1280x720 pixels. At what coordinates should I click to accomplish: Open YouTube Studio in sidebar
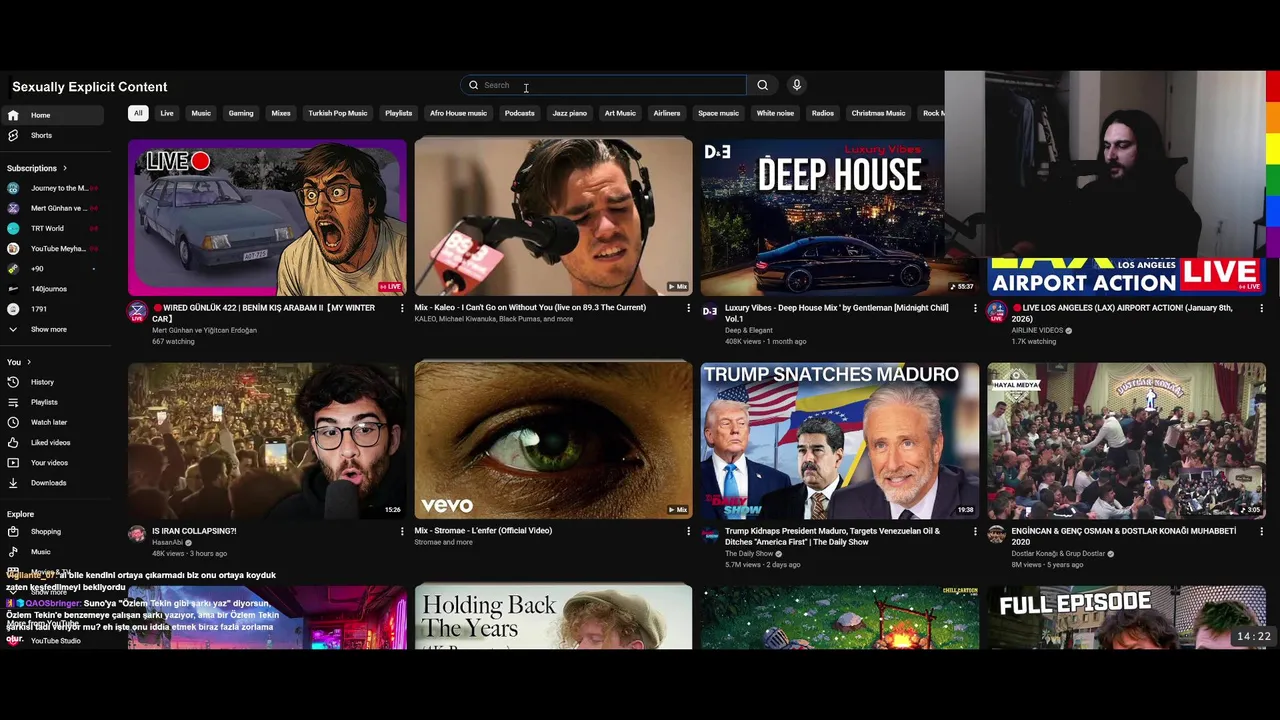[x=55, y=641]
